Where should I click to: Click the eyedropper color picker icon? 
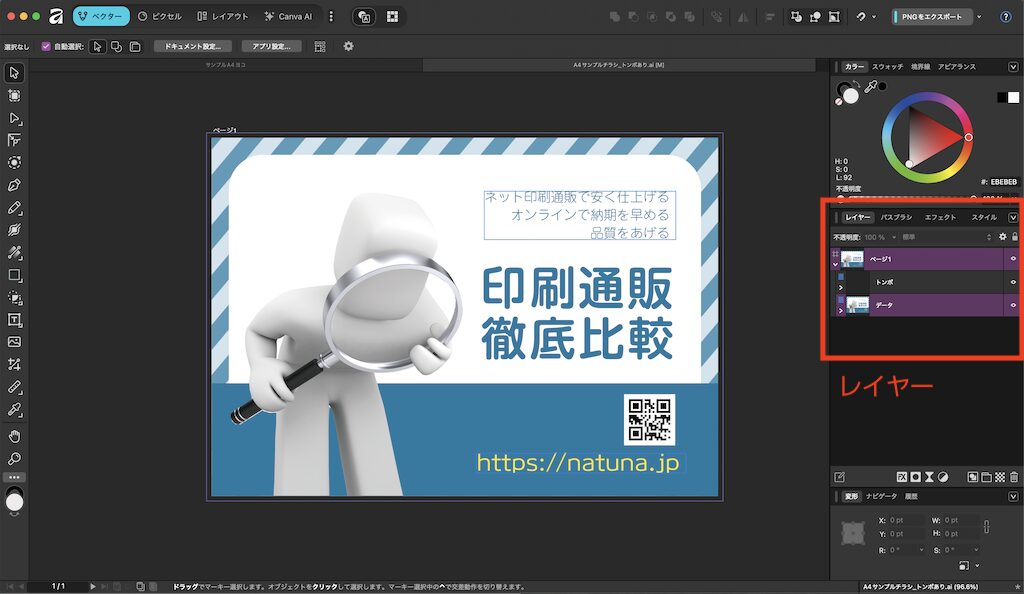coord(870,89)
